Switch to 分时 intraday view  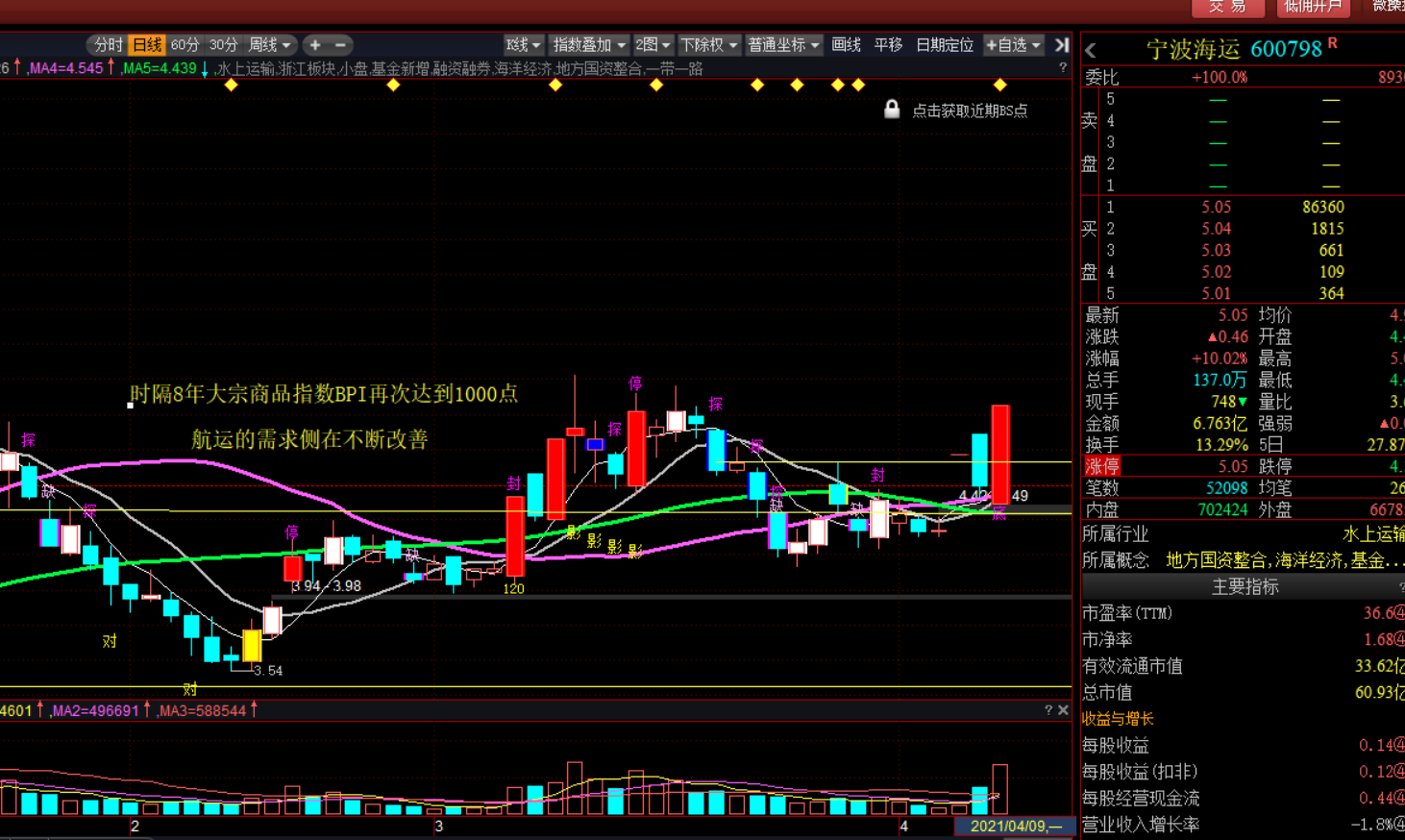pos(109,45)
